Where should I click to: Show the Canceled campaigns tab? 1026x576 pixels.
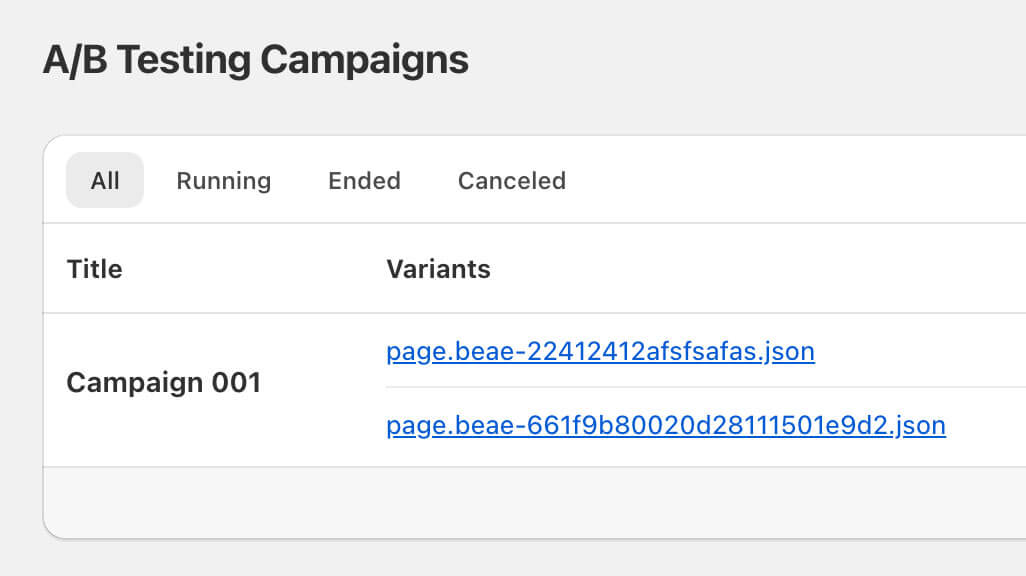pyautogui.click(x=512, y=181)
